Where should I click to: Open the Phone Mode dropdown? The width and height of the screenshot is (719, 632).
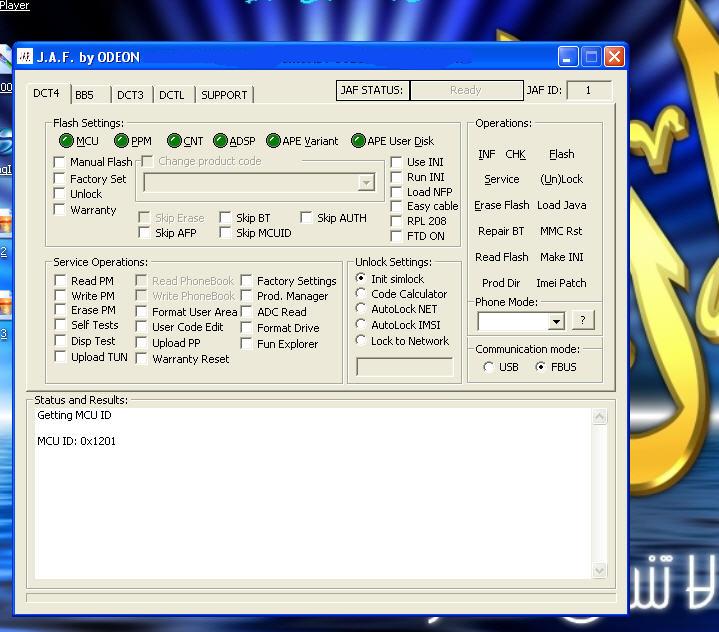pyautogui.click(x=556, y=322)
